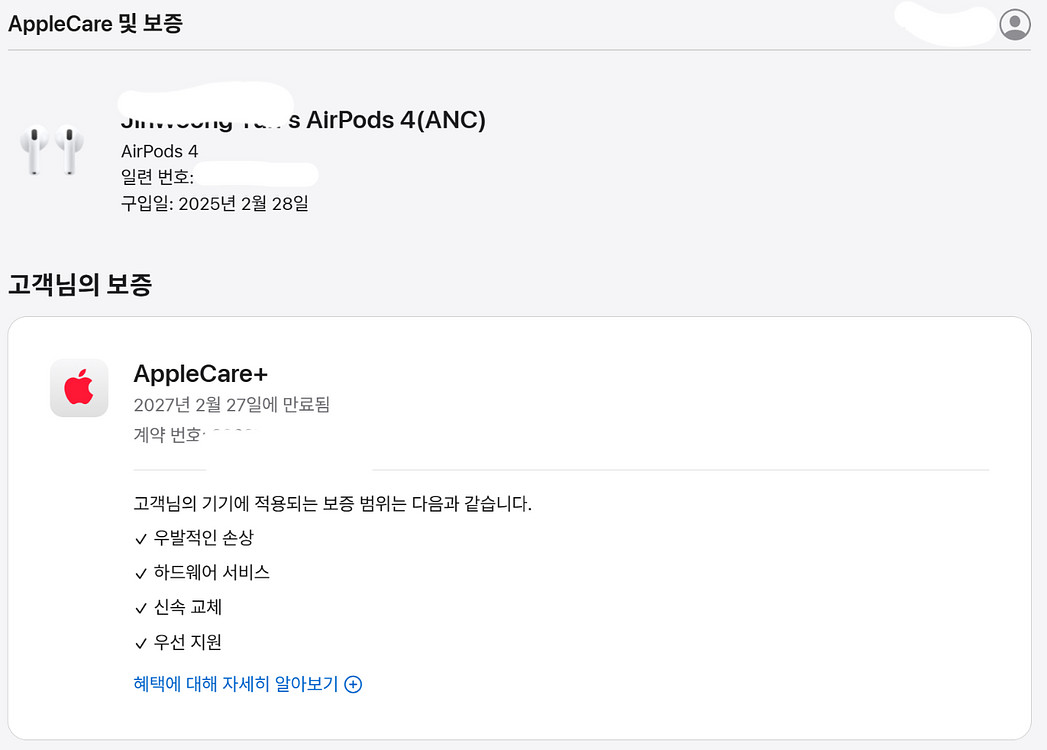The height and width of the screenshot is (750, 1047).
Task: Click the red Apple logo AppleCare+ icon
Action: 79,388
